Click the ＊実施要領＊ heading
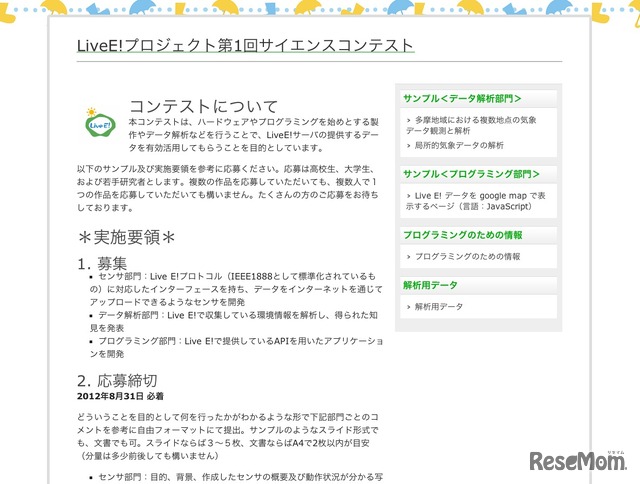The width and height of the screenshot is (640, 484). coord(126,237)
